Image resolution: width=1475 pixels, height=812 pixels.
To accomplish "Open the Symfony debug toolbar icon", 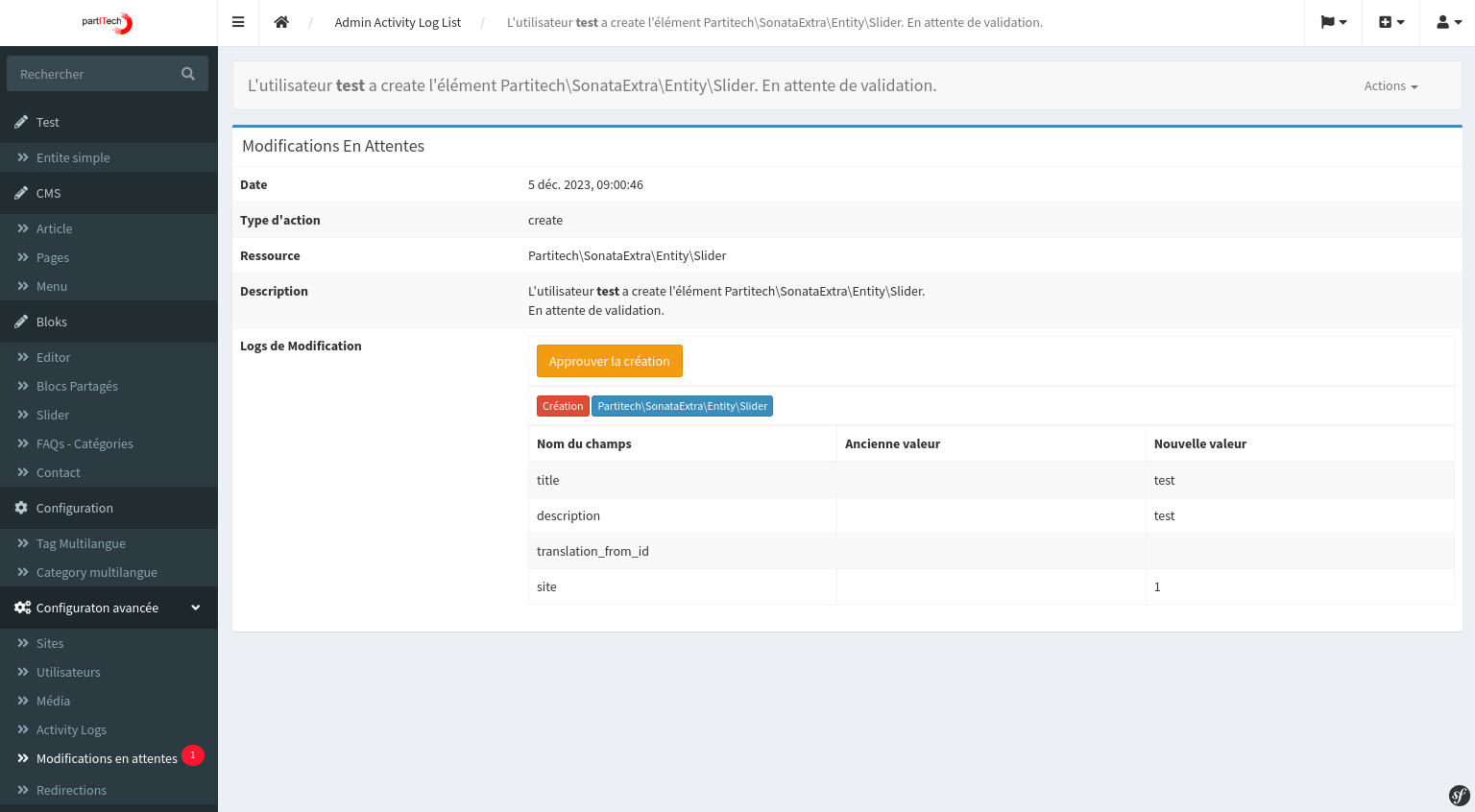I will coord(1459,796).
